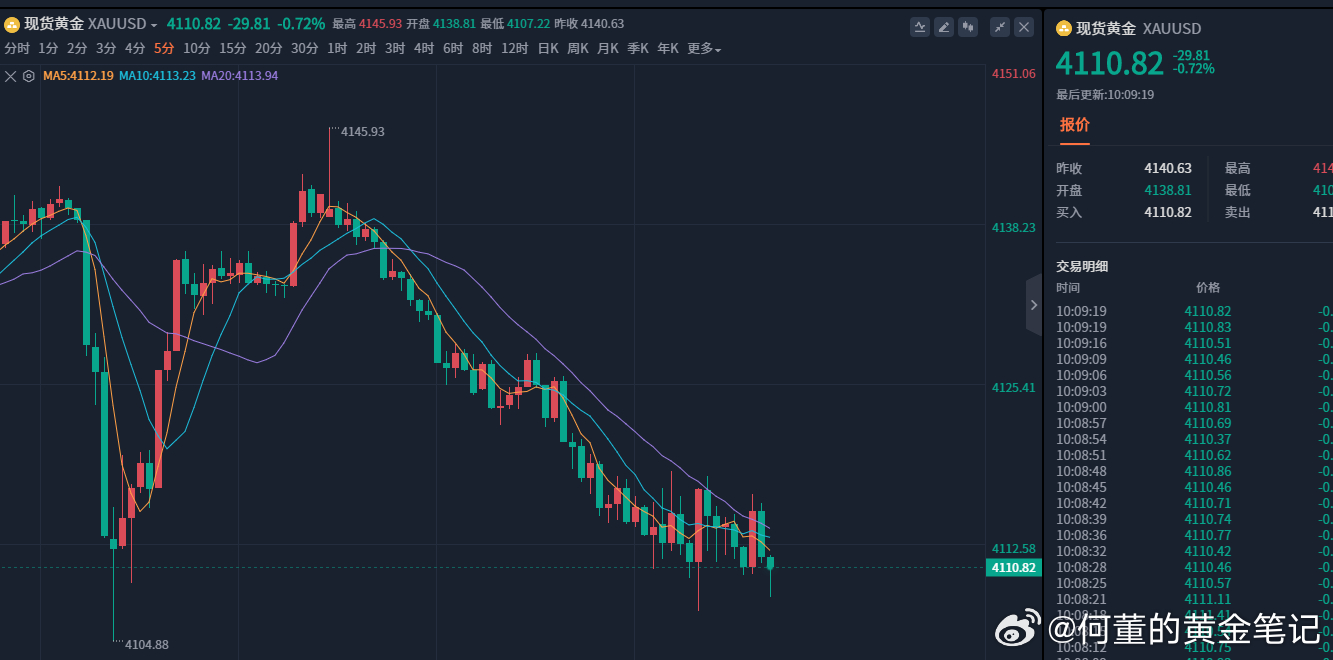
Task: Click the MA20:4113.94 indicator label
Action: [x=240, y=75]
